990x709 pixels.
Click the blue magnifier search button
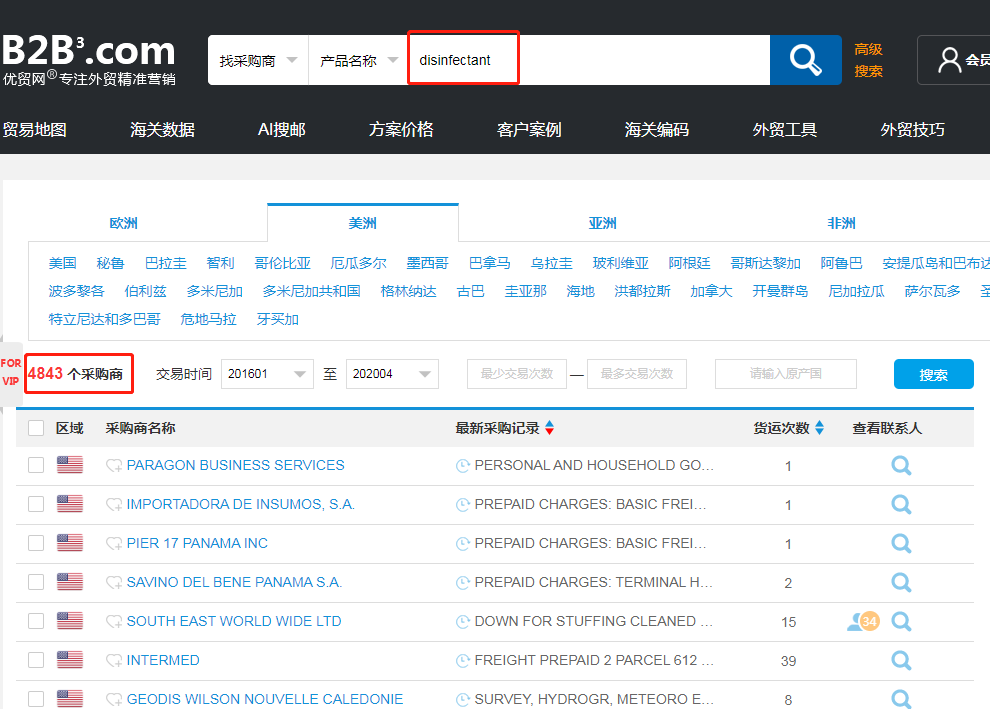click(805, 61)
